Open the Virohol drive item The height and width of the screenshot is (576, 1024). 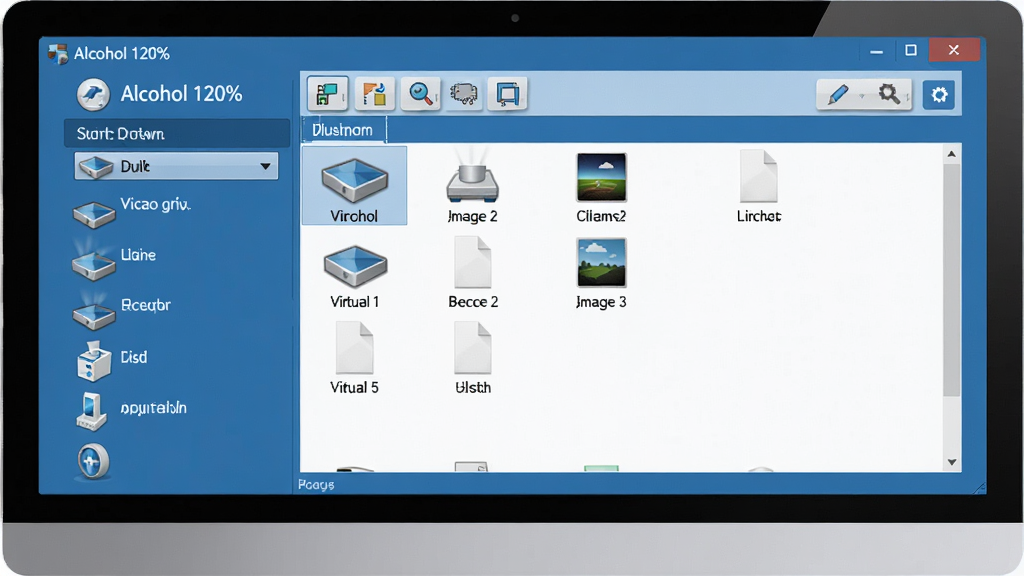pos(354,186)
